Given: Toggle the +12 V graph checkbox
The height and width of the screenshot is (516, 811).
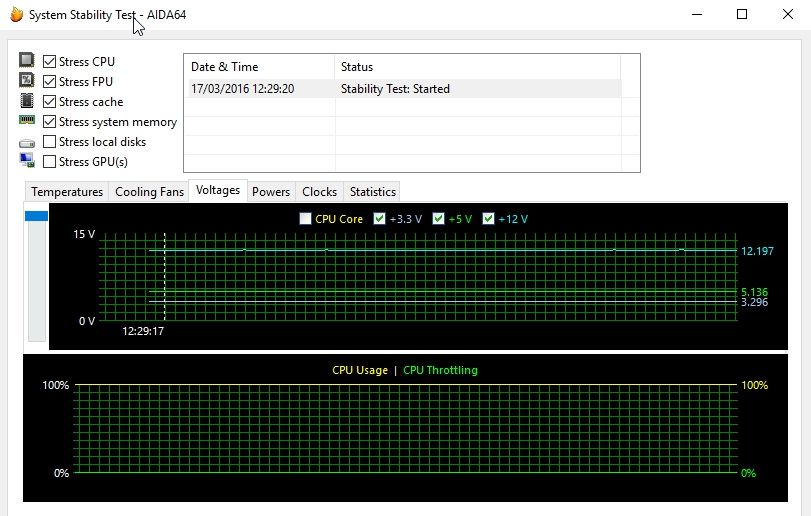Looking at the screenshot, I should 488,219.
